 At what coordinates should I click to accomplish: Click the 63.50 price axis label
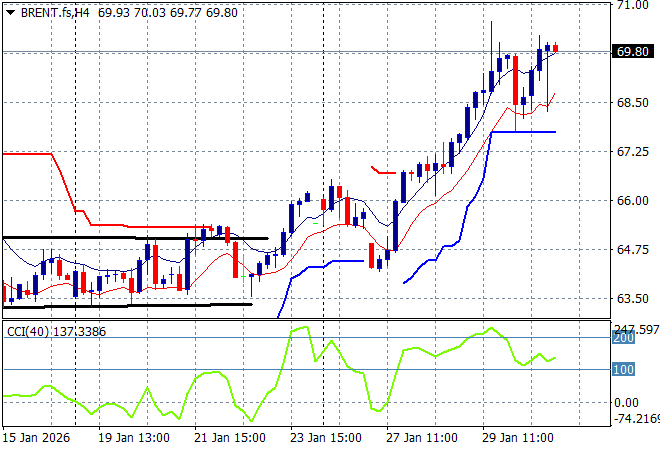(632, 299)
